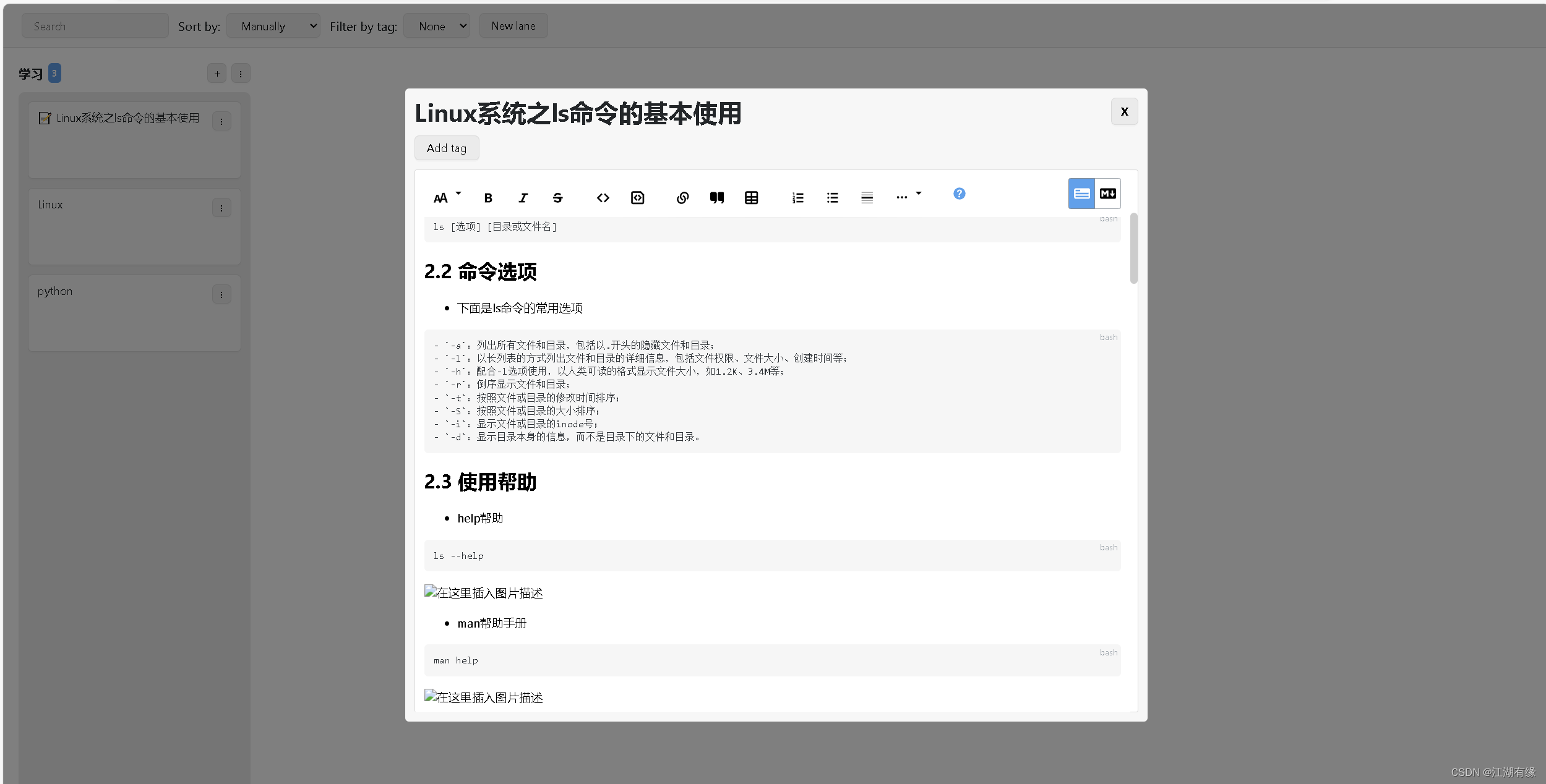Open the Filter by tag dropdown
The image size is (1546, 784).
[436, 25]
